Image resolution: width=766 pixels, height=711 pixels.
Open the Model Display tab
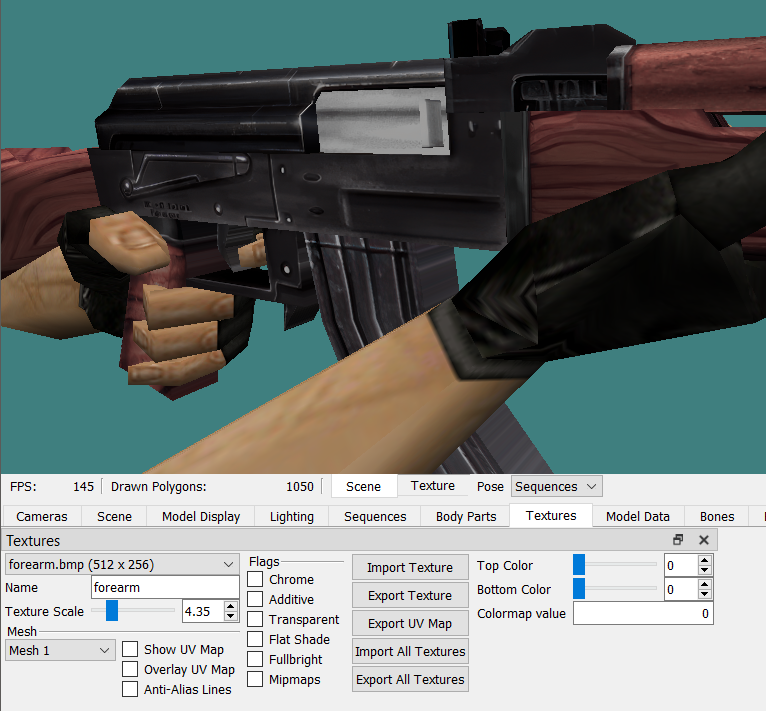point(201,517)
